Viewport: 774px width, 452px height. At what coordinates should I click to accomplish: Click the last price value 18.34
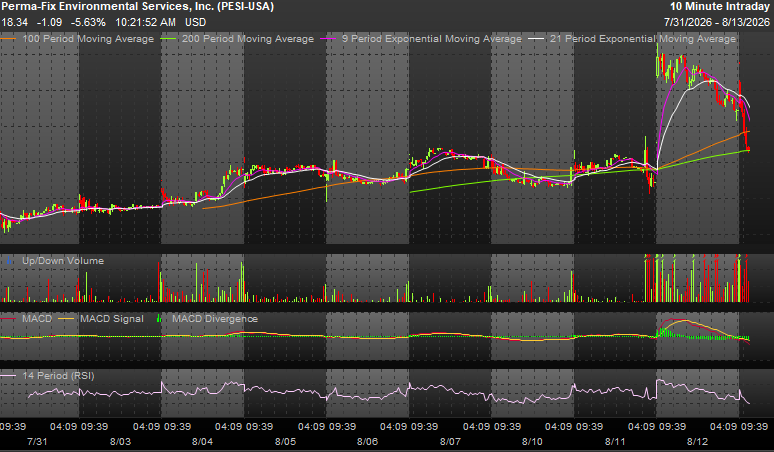15,22
